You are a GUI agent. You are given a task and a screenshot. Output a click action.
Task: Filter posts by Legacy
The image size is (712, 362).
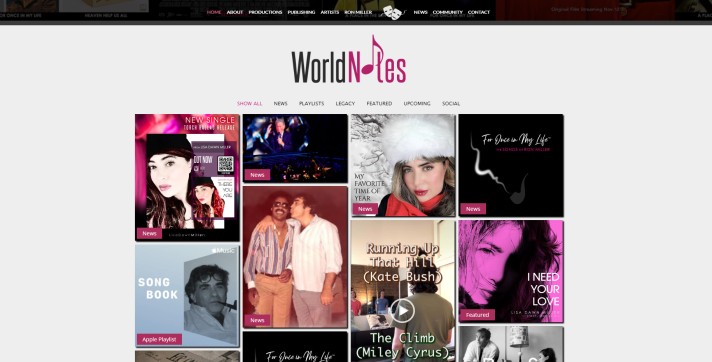tap(345, 104)
